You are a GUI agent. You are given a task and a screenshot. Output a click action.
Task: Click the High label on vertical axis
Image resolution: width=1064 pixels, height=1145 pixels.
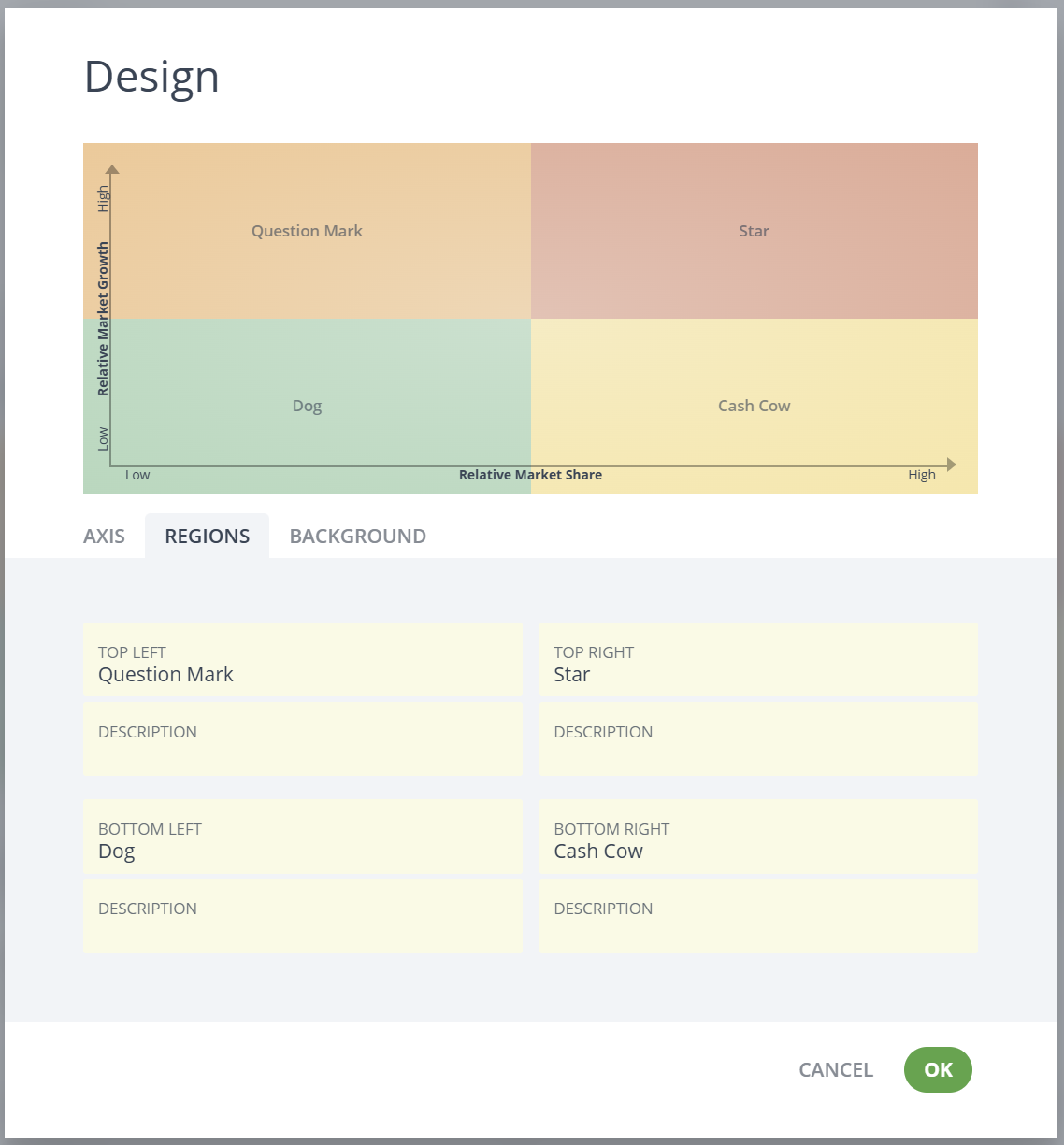point(103,198)
